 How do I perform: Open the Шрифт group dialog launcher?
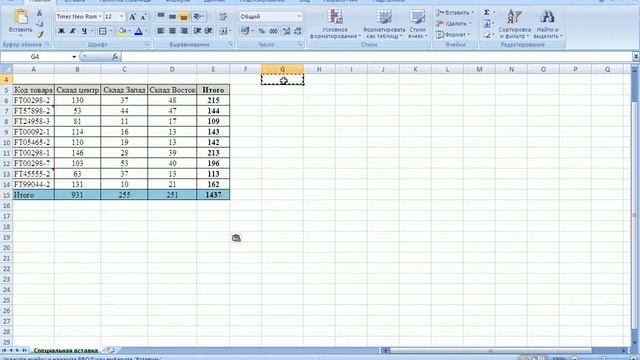[x=147, y=44]
